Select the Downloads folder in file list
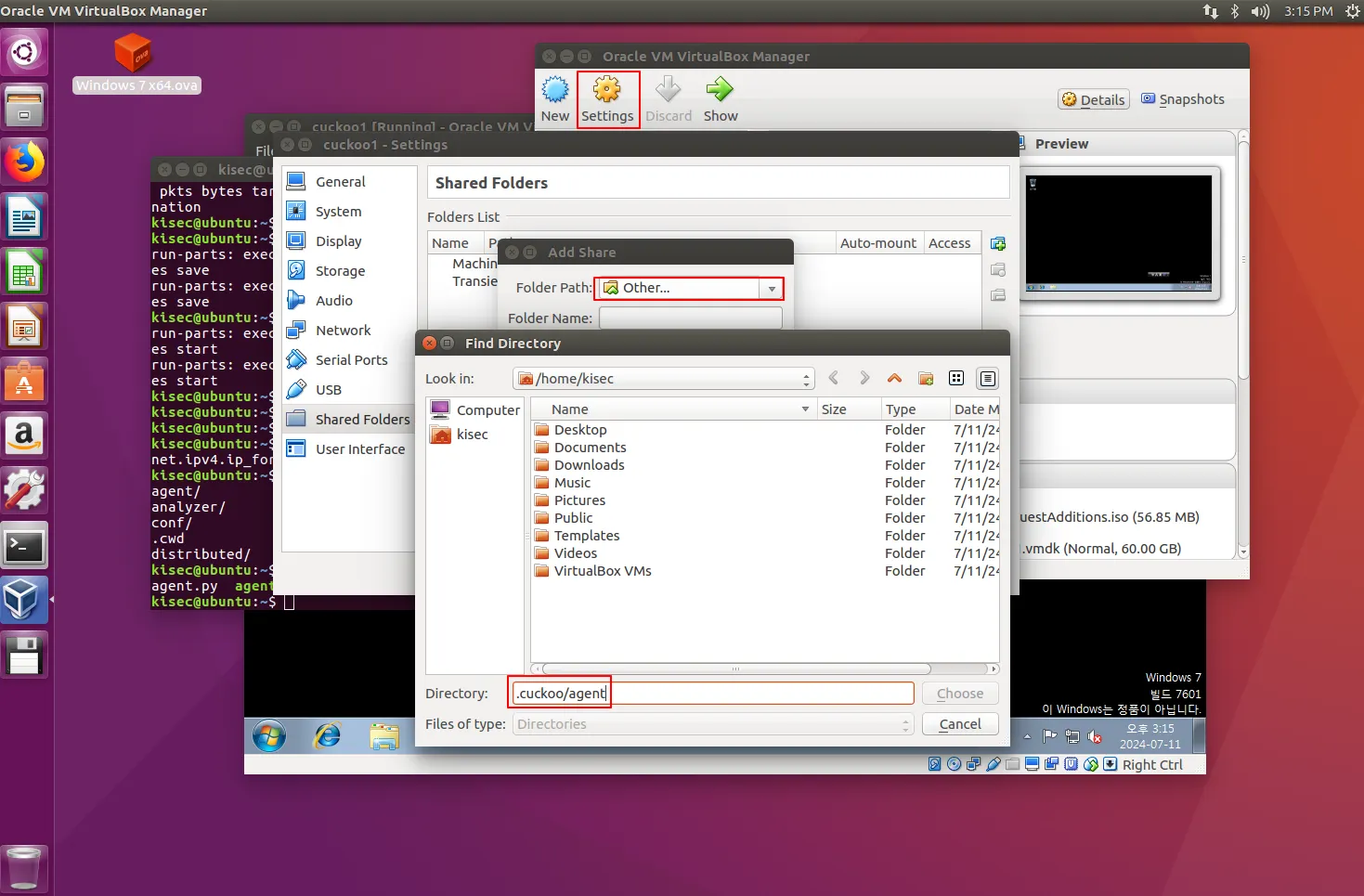 tap(589, 465)
